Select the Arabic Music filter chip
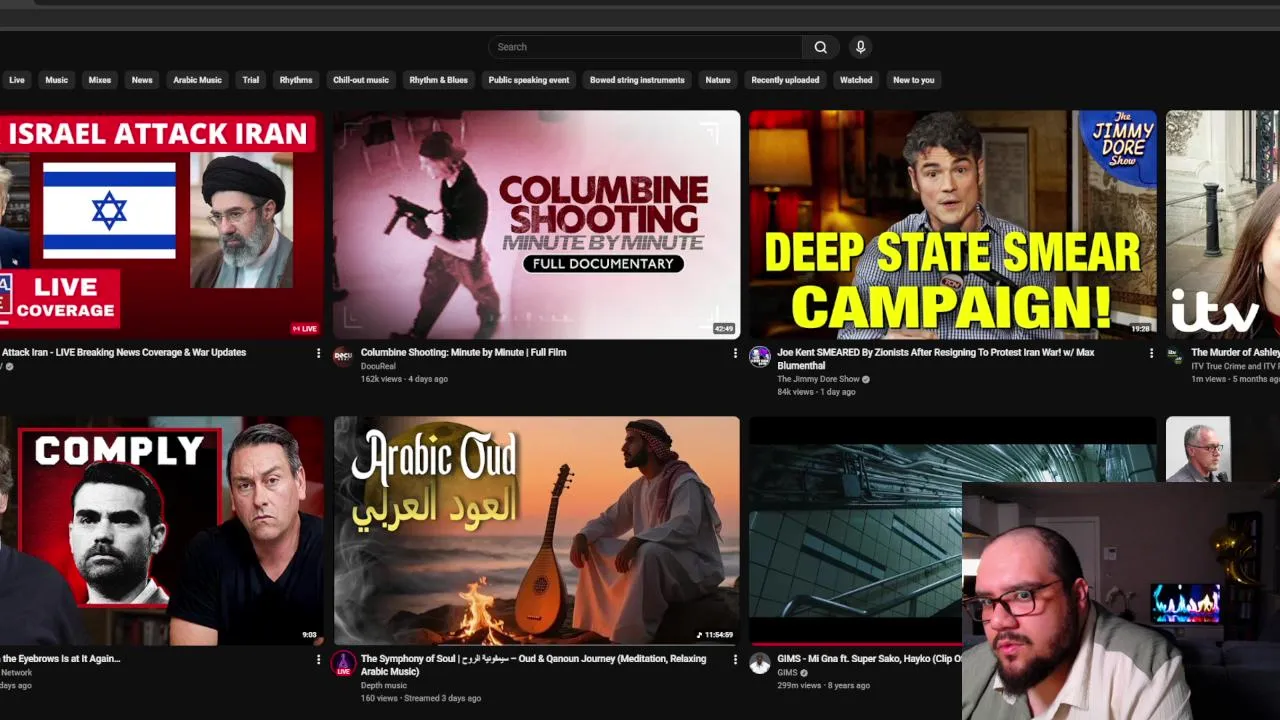This screenshot has height=720, width=1280. (x=197, y=80)
